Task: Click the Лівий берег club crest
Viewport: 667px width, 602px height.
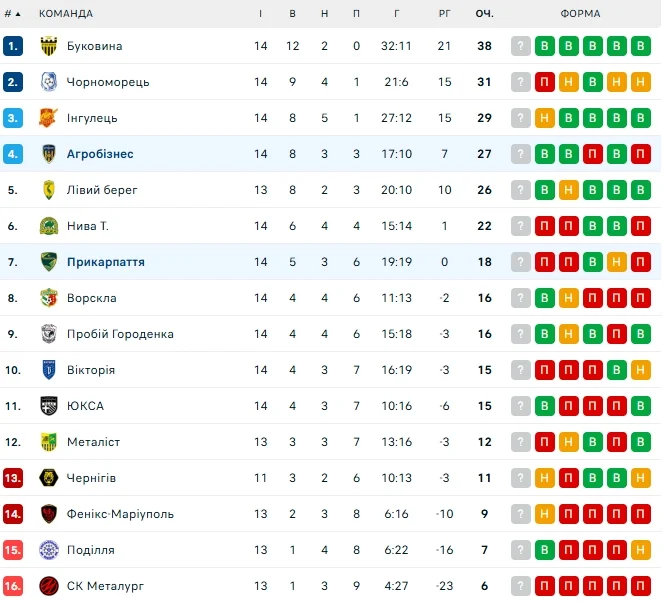Action: pyautogui.click(x=48, y=190)
